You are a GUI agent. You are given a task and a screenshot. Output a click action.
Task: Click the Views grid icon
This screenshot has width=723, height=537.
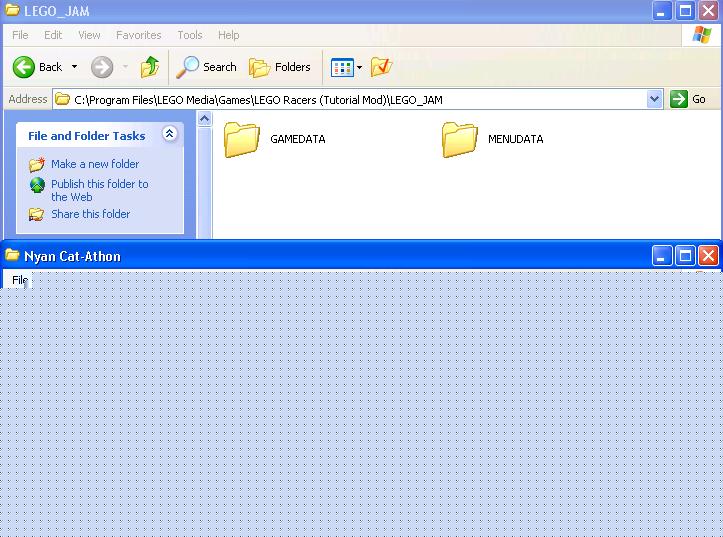pyautogui.click(x=342, y=68)
